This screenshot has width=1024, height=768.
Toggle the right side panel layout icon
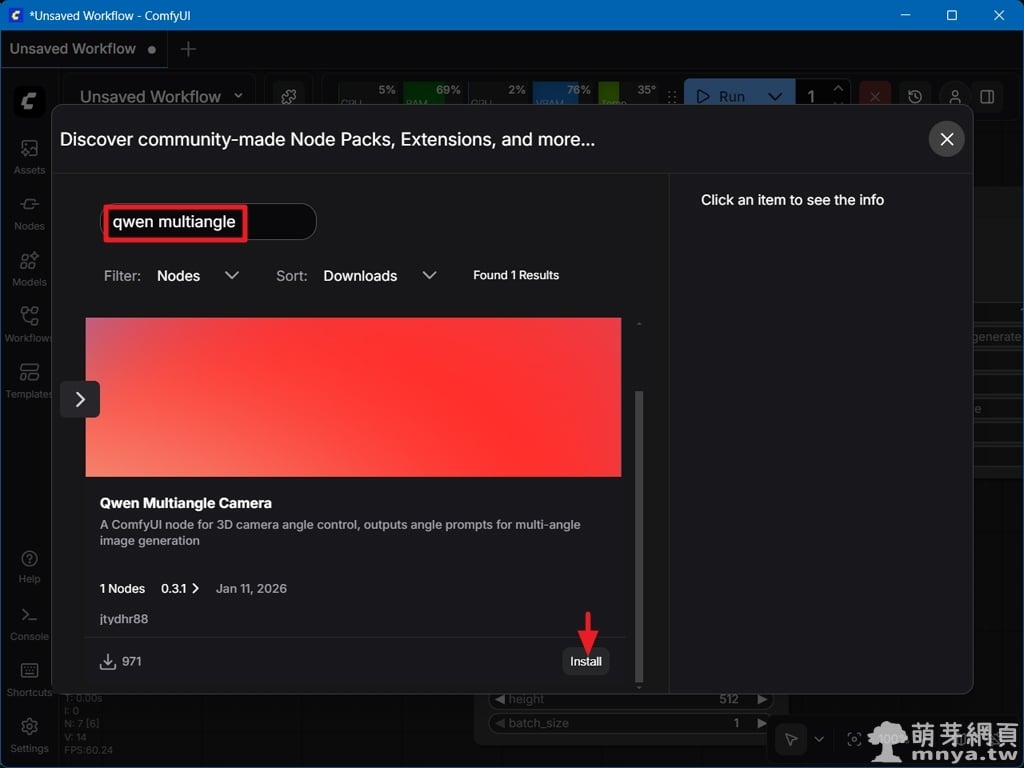coord(987,96)
